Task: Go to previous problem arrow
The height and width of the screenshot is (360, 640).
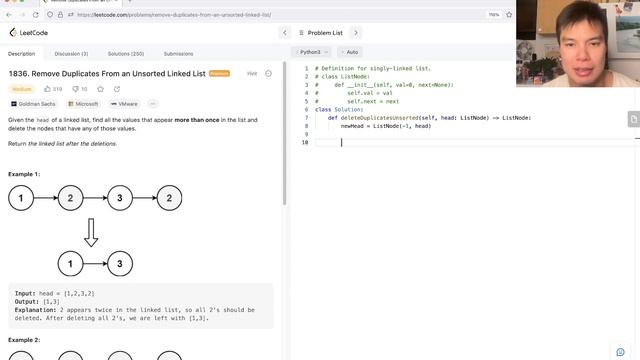Action: pos(285,33)
